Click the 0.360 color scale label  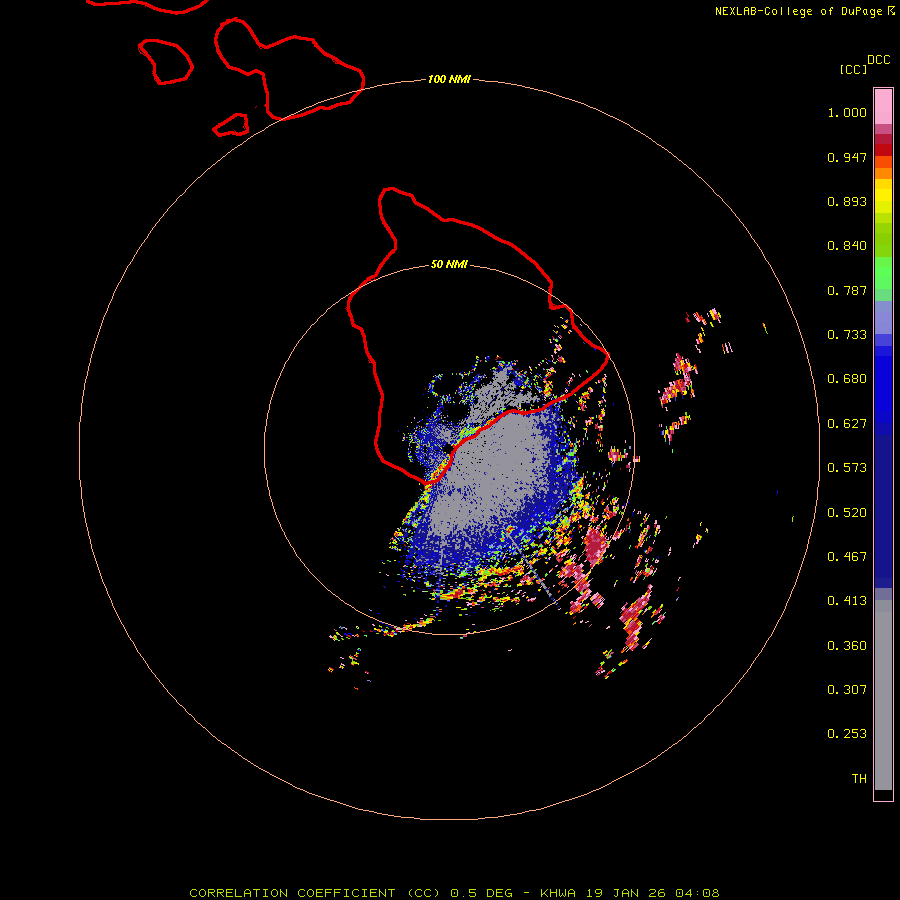[847, 646]
